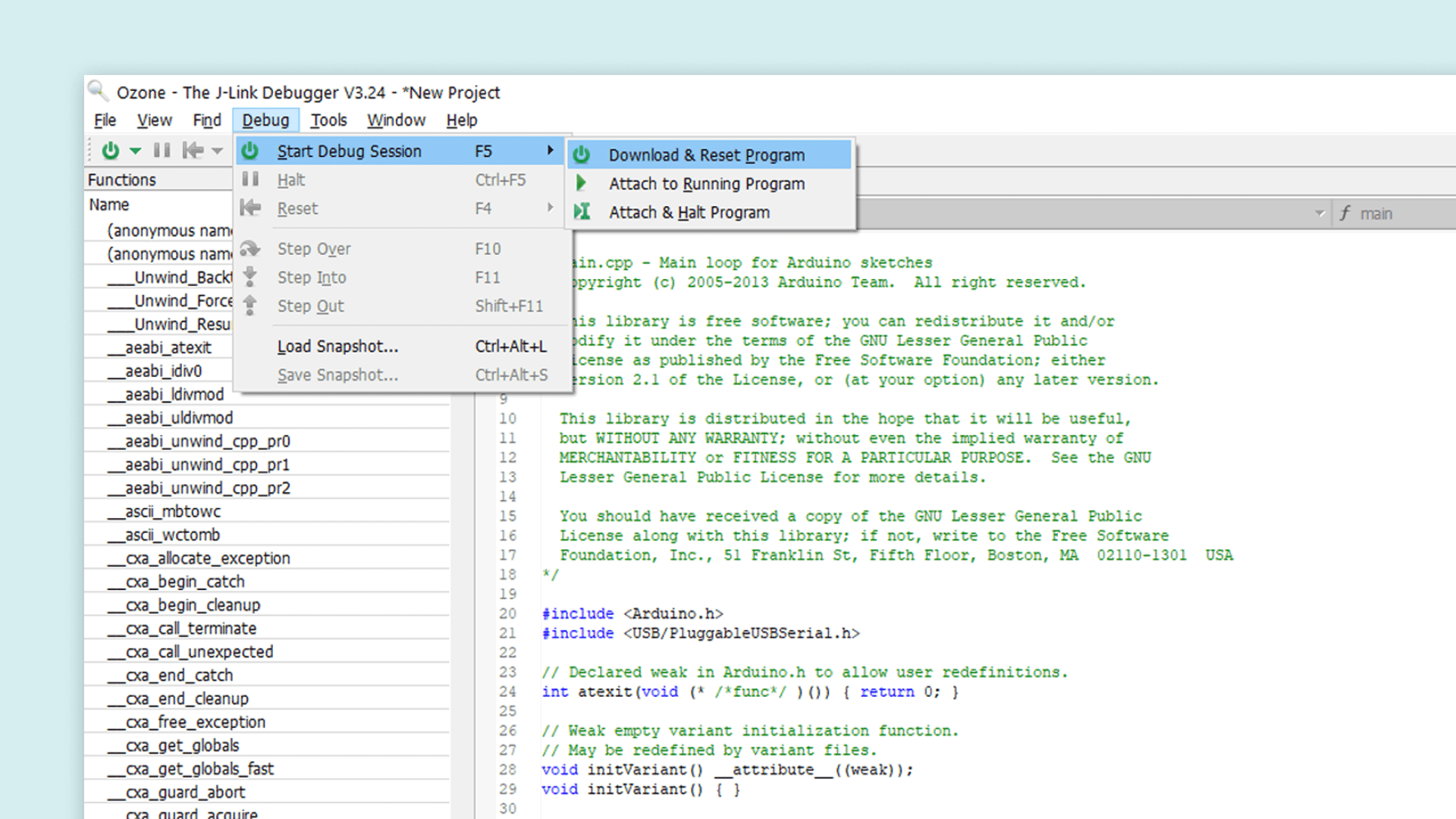
Task: Select Attach & Halt Program entry
Action: pos(689,213)
